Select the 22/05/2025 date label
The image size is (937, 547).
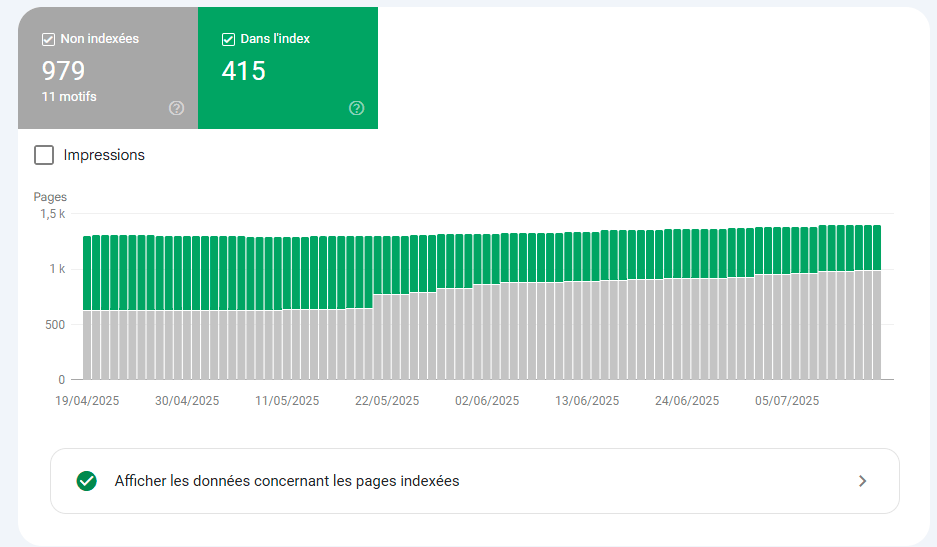click(x=387, y=401)
